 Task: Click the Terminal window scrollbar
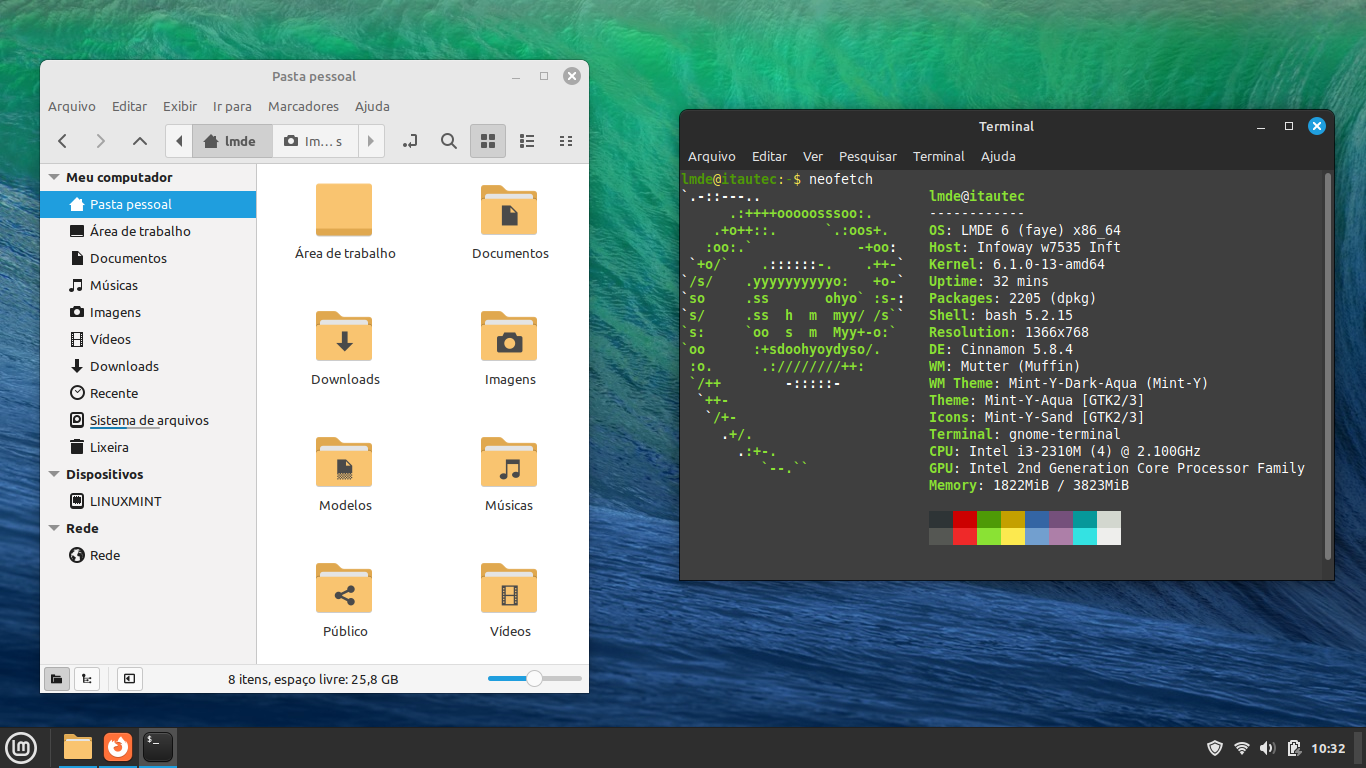click(x=1328, y=365)
